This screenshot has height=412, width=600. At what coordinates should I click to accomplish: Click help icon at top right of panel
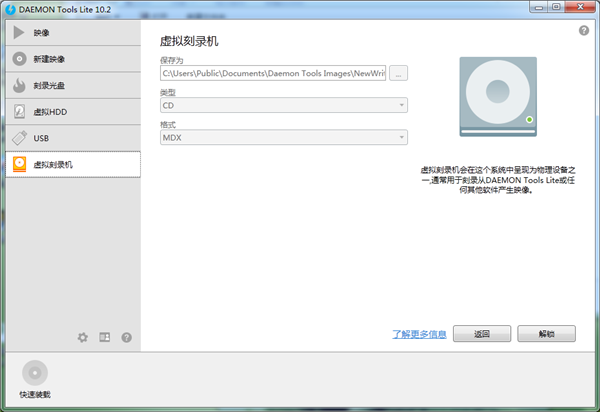(584, 31)
